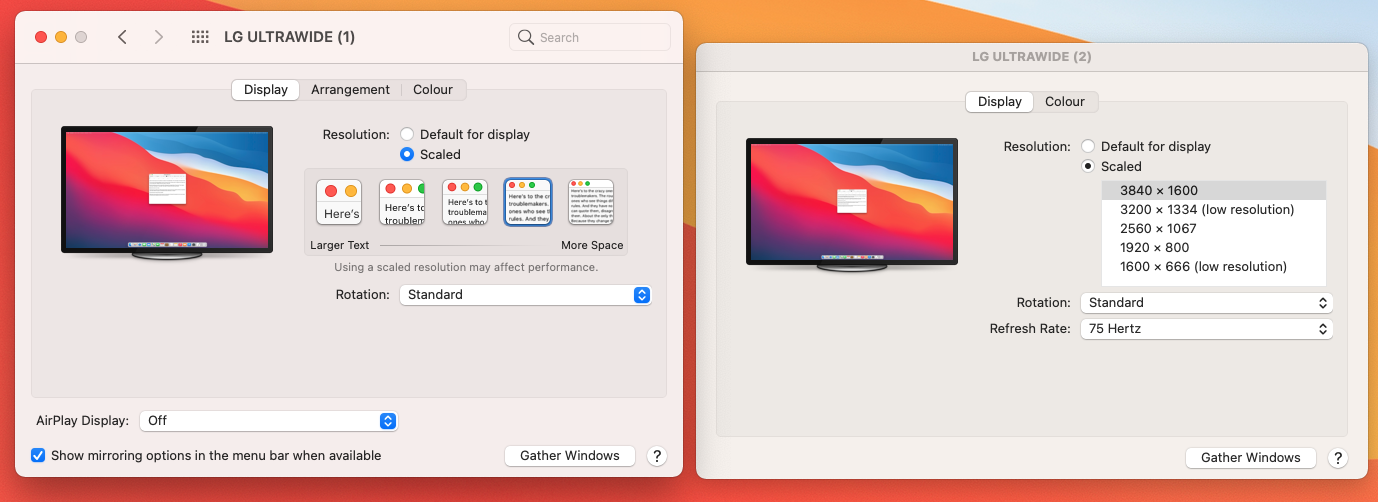Screen dimensions: 1378x502
Task: Click Gather Windows in LG ULTRAWIDE (2)
Action: pyautogui.click(x=1251, y=458)
